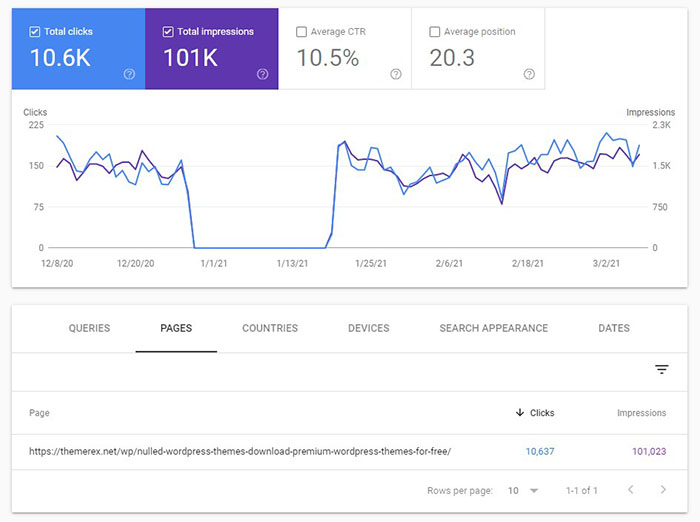This screenshot has width=700, height=522.
Task: Switch to the Countries tab
Action: 270,328
